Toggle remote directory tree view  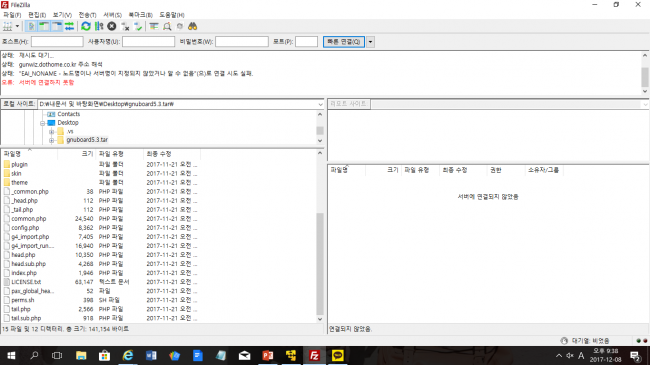click(x=56, y=27)
